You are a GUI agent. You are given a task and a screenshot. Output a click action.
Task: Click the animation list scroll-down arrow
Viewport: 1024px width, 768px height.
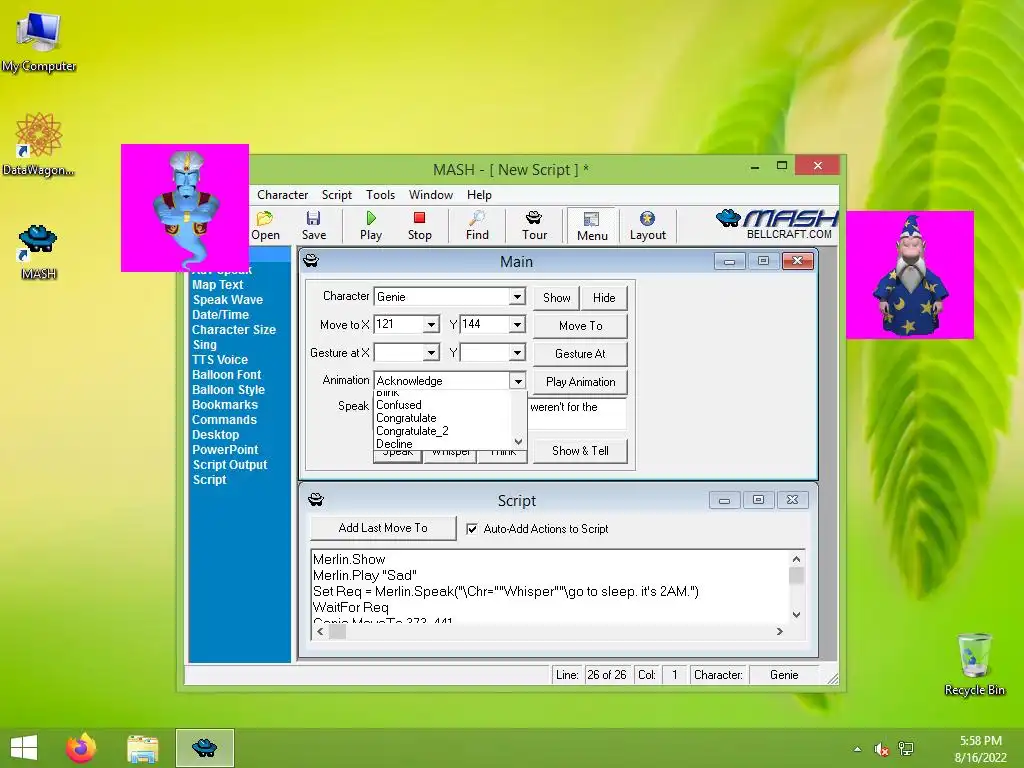519,441
